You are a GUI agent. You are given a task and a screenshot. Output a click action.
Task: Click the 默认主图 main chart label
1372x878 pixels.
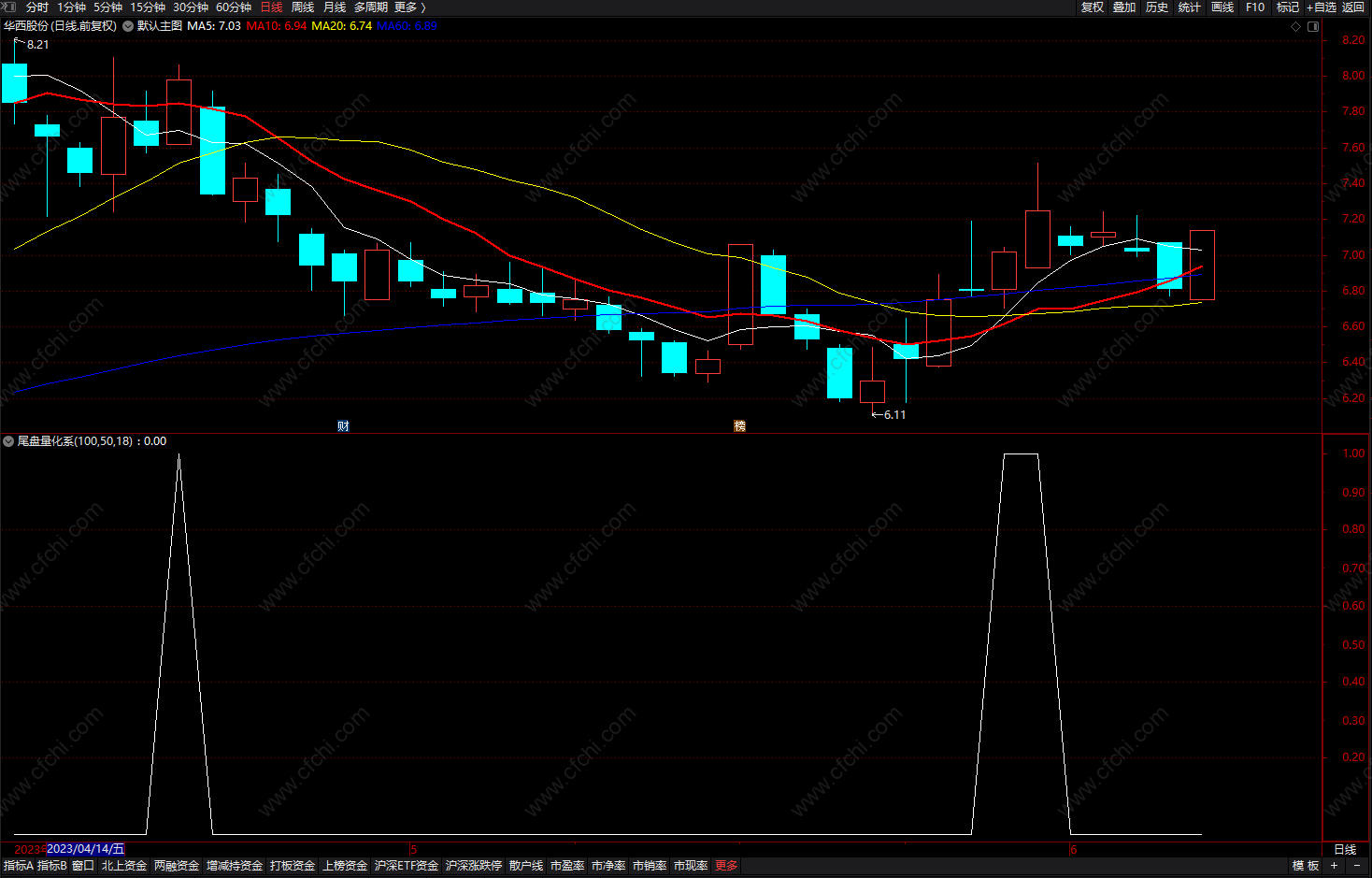[x=160, y=26]
